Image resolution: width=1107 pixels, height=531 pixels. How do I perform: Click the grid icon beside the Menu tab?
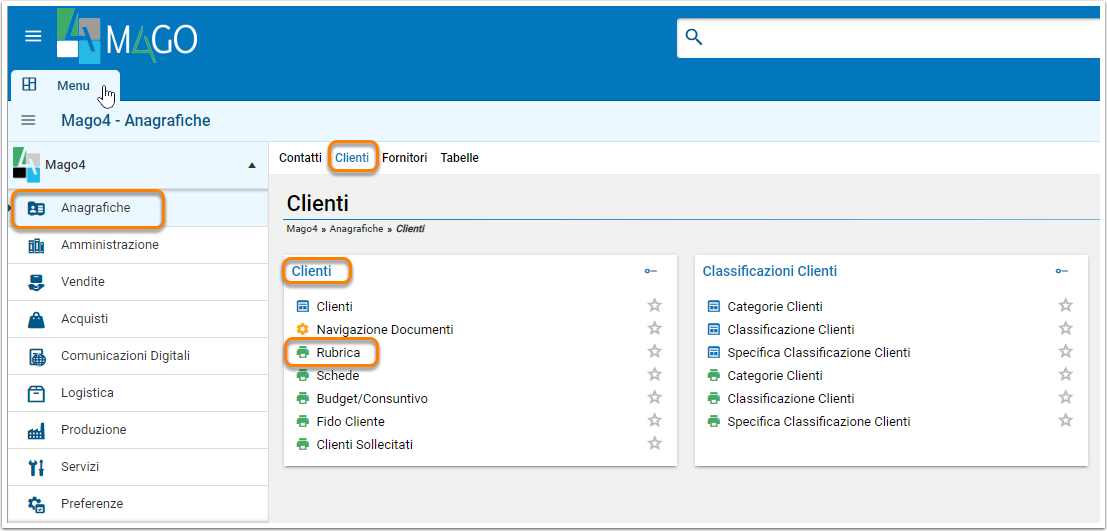tap(29, 85)
